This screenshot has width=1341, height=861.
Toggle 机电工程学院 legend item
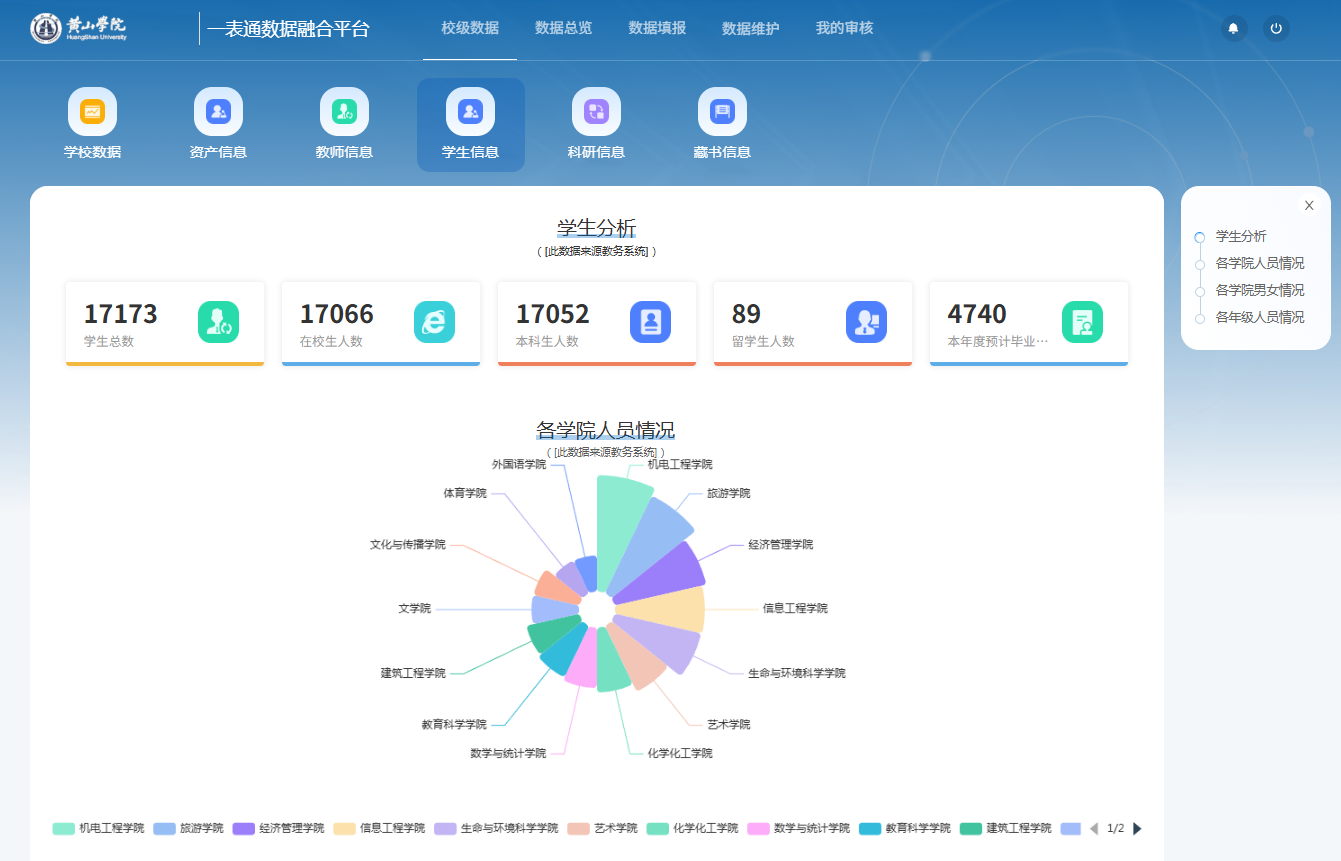(x=98, y=829)
